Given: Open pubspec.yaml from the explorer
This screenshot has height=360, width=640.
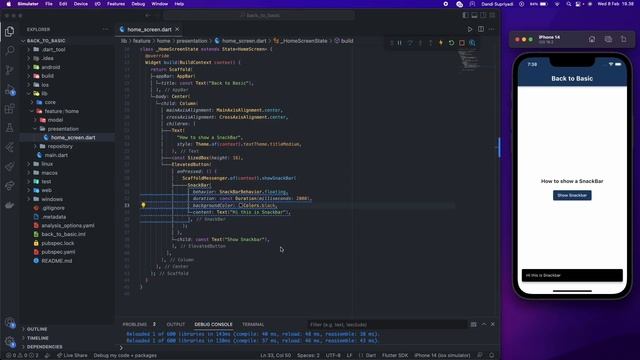Looking at the screenshot, I should click(x=58, y=252).
